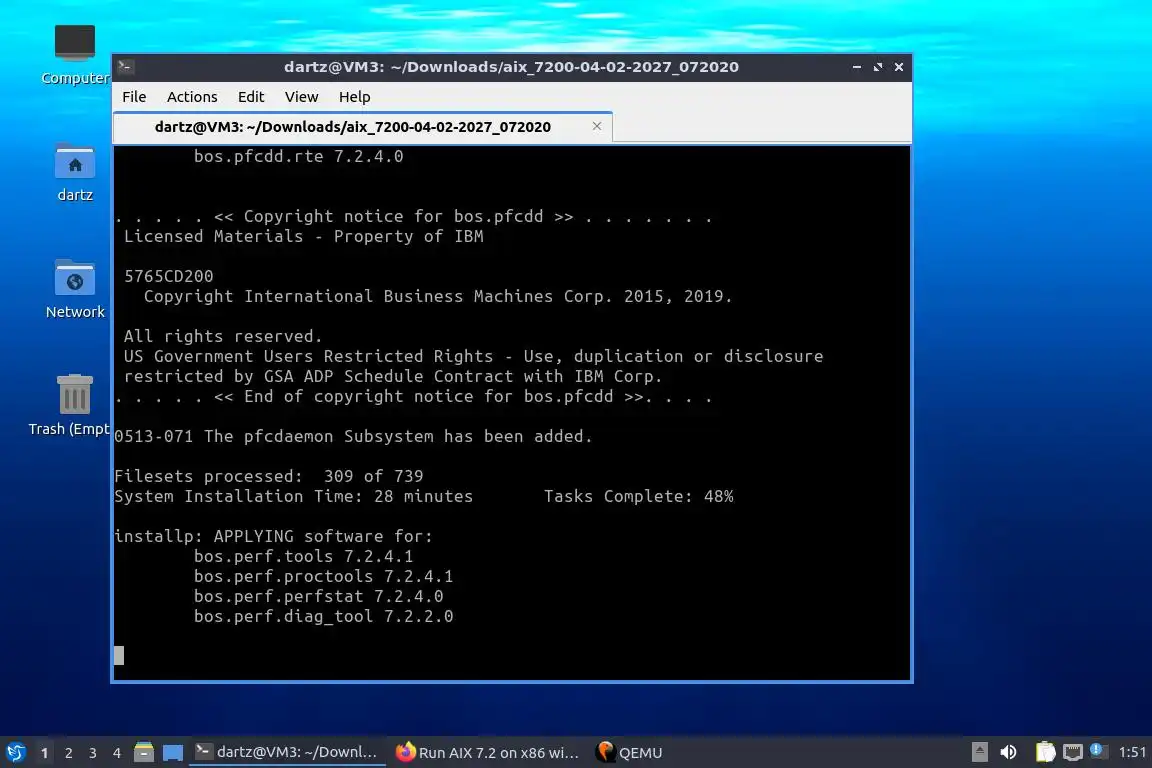Switch to workspace 2
Image resolution: width=1152 pixels, height=768 pixels.
(x=68, y=753)
